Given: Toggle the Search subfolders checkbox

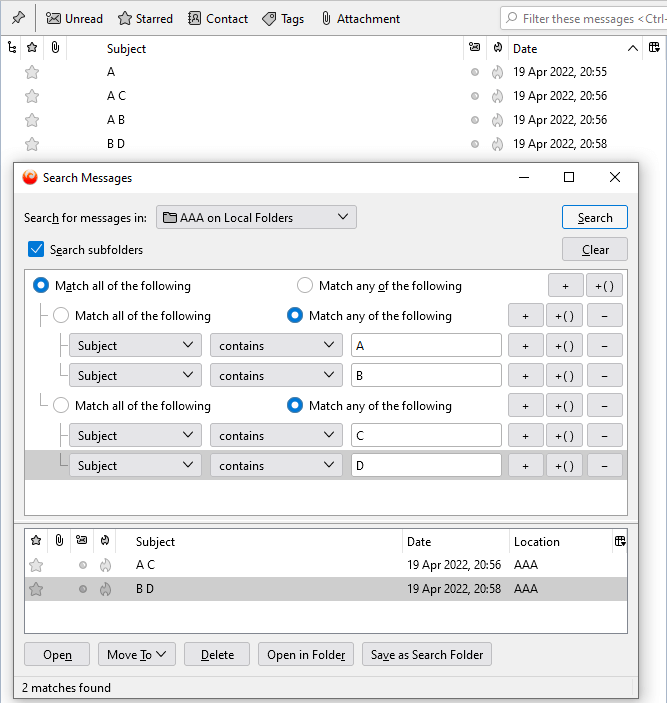Looking at the screenshot, I should click(36, 249).
